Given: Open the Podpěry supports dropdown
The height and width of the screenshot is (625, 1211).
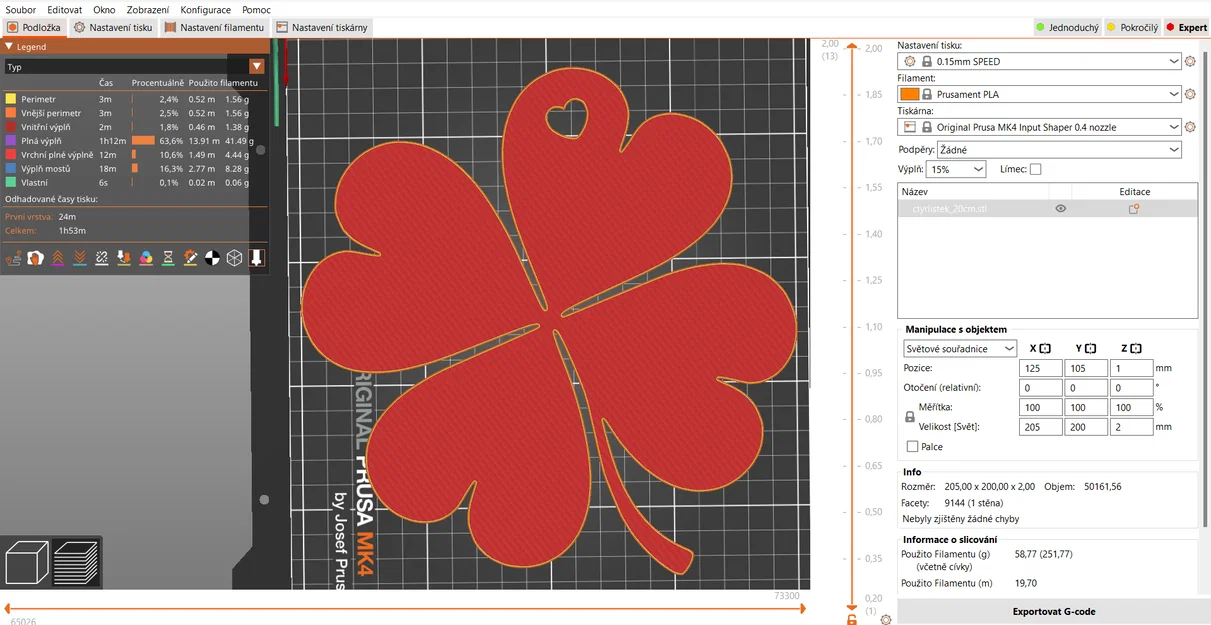Looking at the screenshot, I should pyautogui.click(x=1057, y=149).
